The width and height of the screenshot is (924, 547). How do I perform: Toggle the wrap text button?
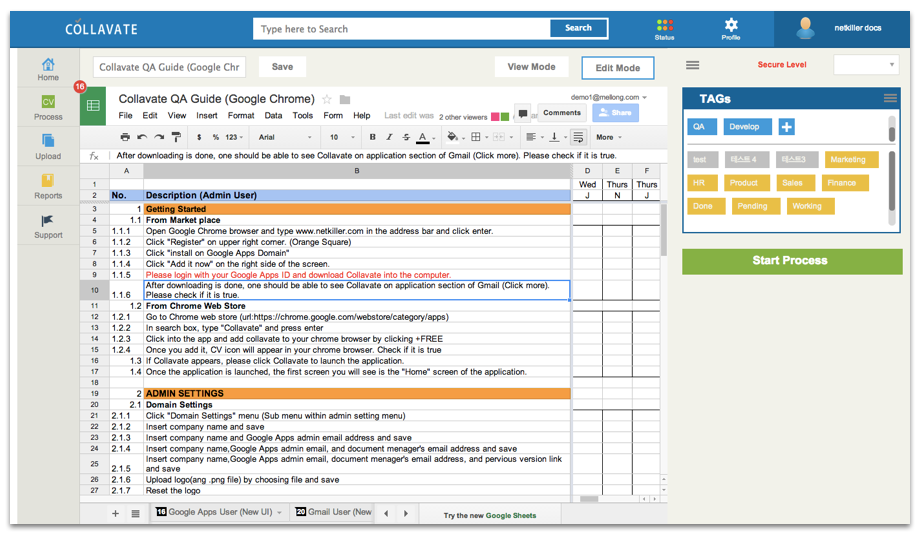(x=578, y=137)
